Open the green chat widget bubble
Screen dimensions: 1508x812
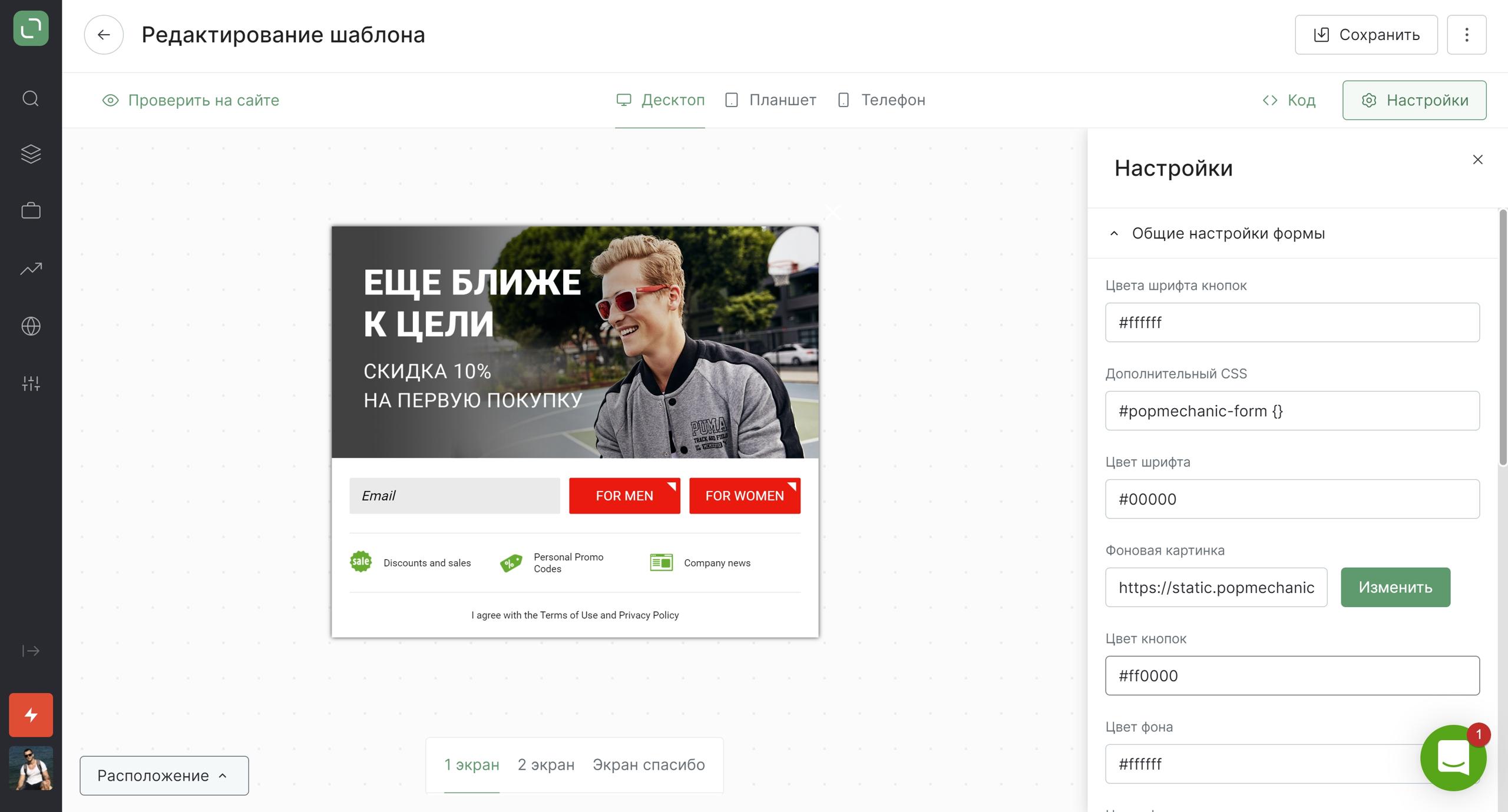(x=1452, y=758)
